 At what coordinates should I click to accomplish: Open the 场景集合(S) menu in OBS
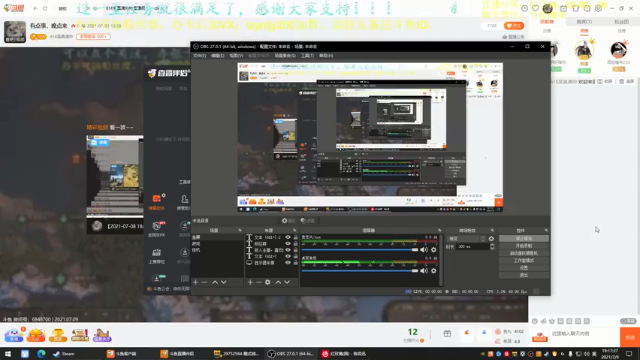point(285,56)
